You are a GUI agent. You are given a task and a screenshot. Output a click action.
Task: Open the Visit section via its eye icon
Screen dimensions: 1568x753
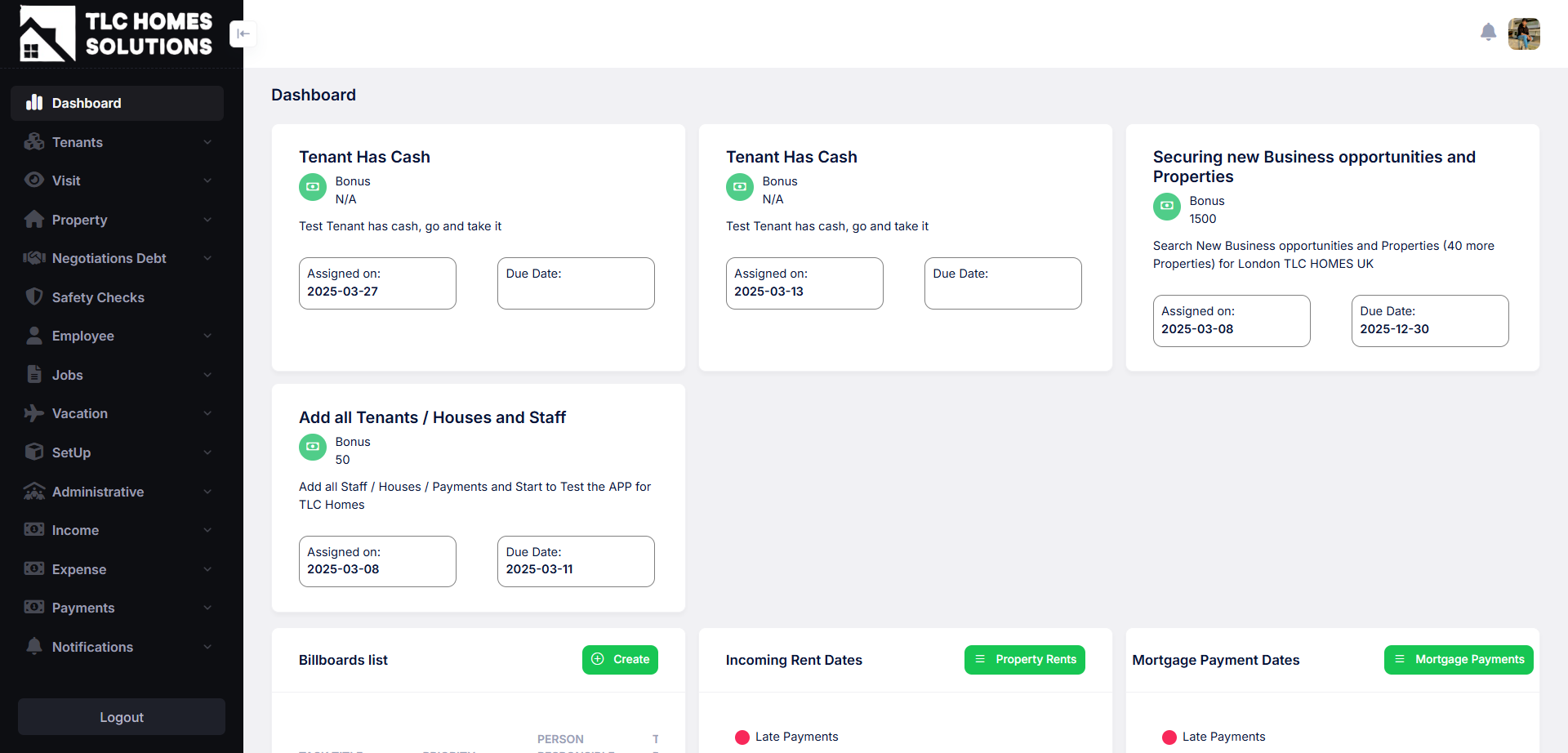(x=33, y=180)
